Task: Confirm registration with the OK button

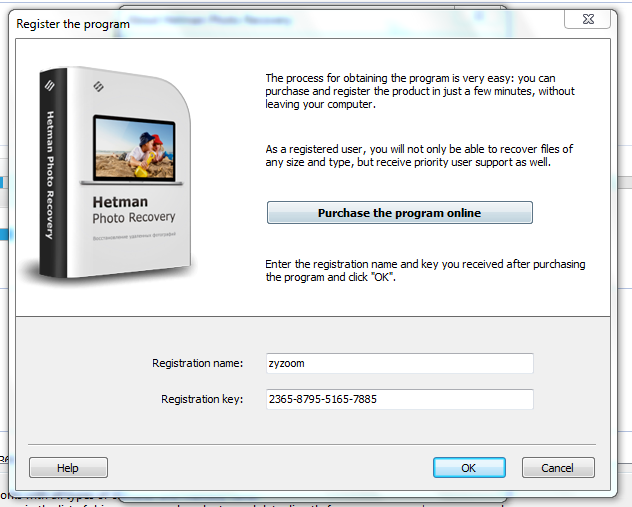Action: point(469,468)
